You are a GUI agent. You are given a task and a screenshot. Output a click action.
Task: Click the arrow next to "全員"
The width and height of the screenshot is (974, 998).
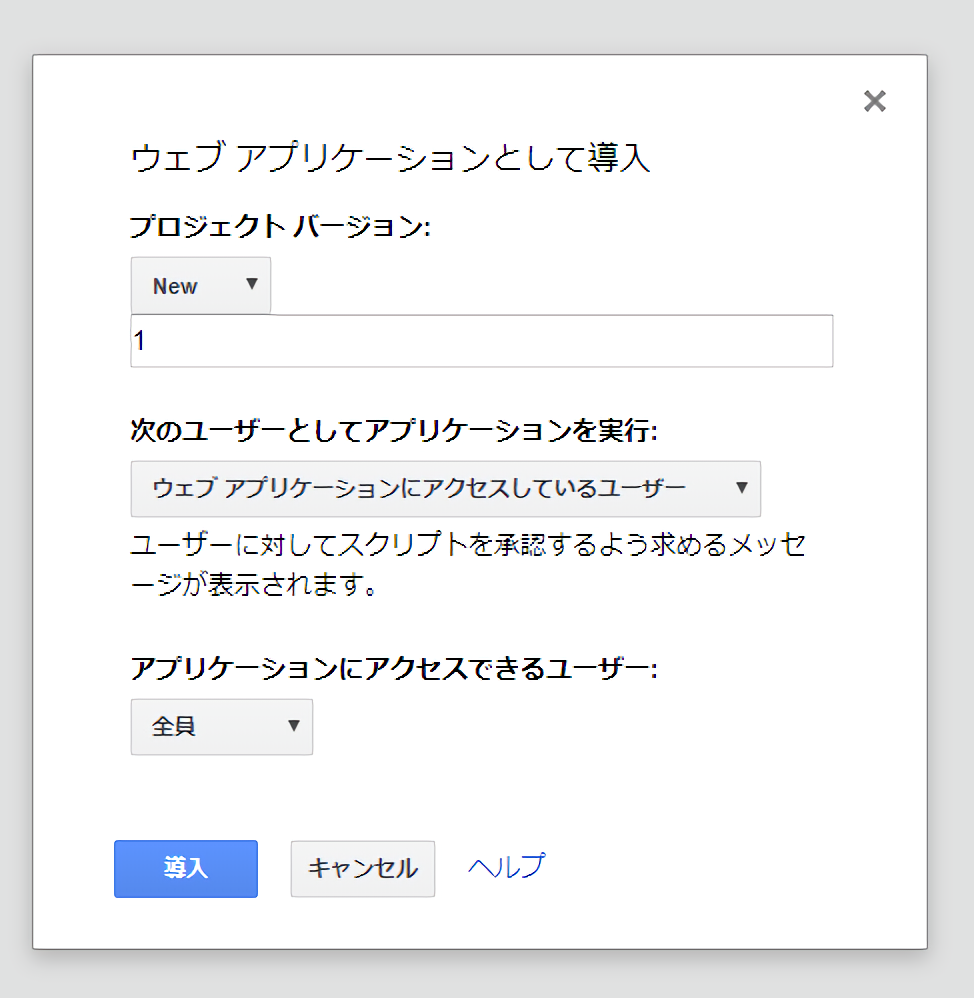point(293,726)
